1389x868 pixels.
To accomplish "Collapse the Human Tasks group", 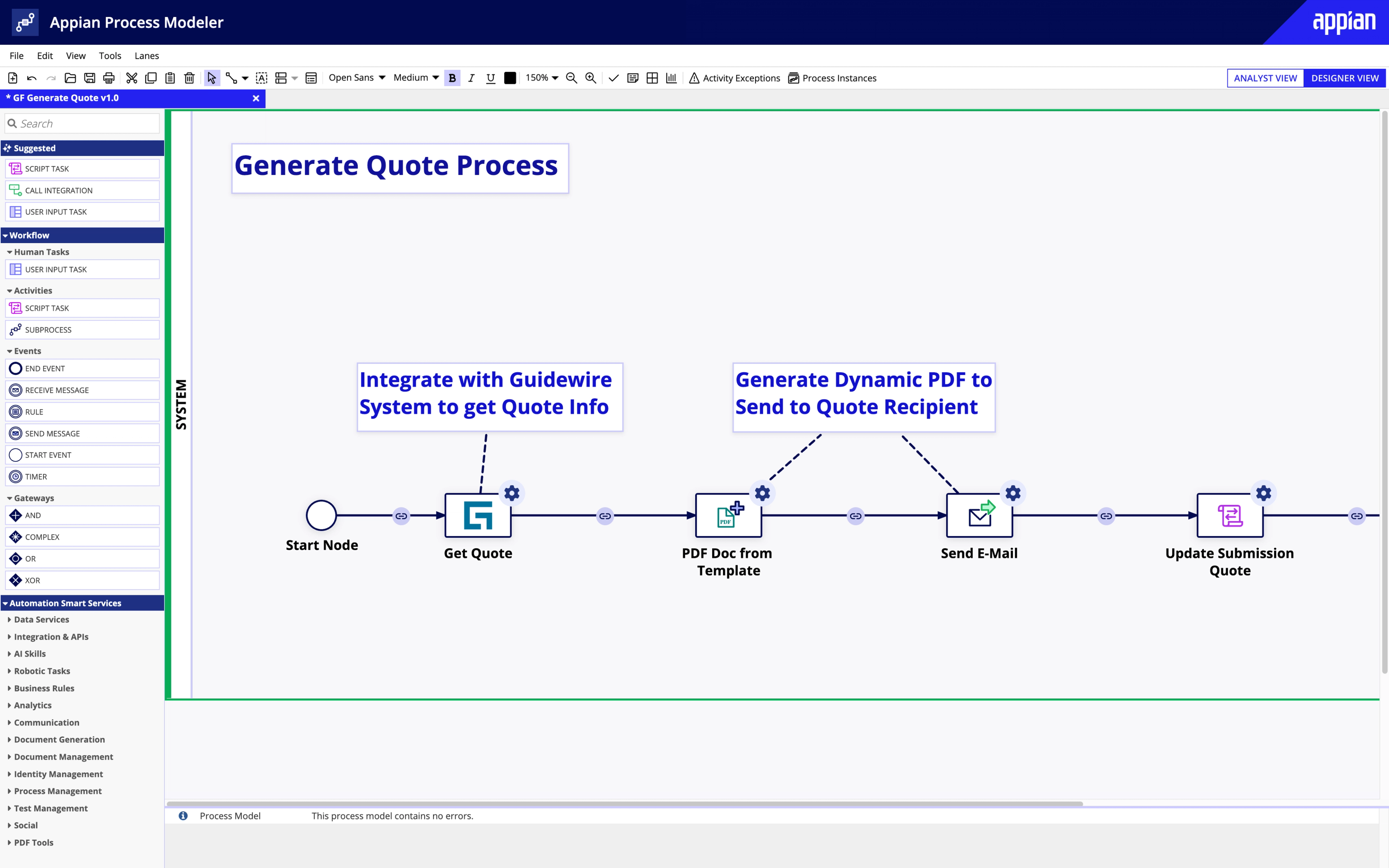I will point(38,252).
